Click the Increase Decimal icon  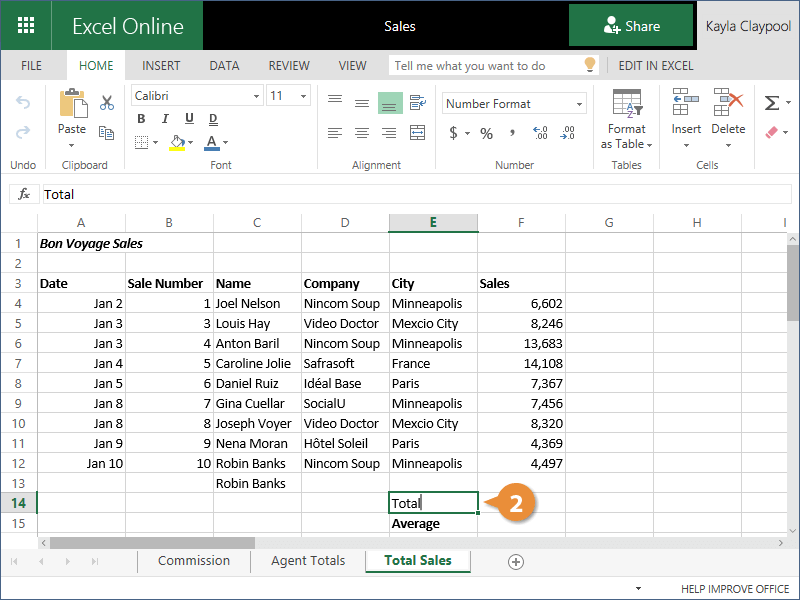point(541,133)
